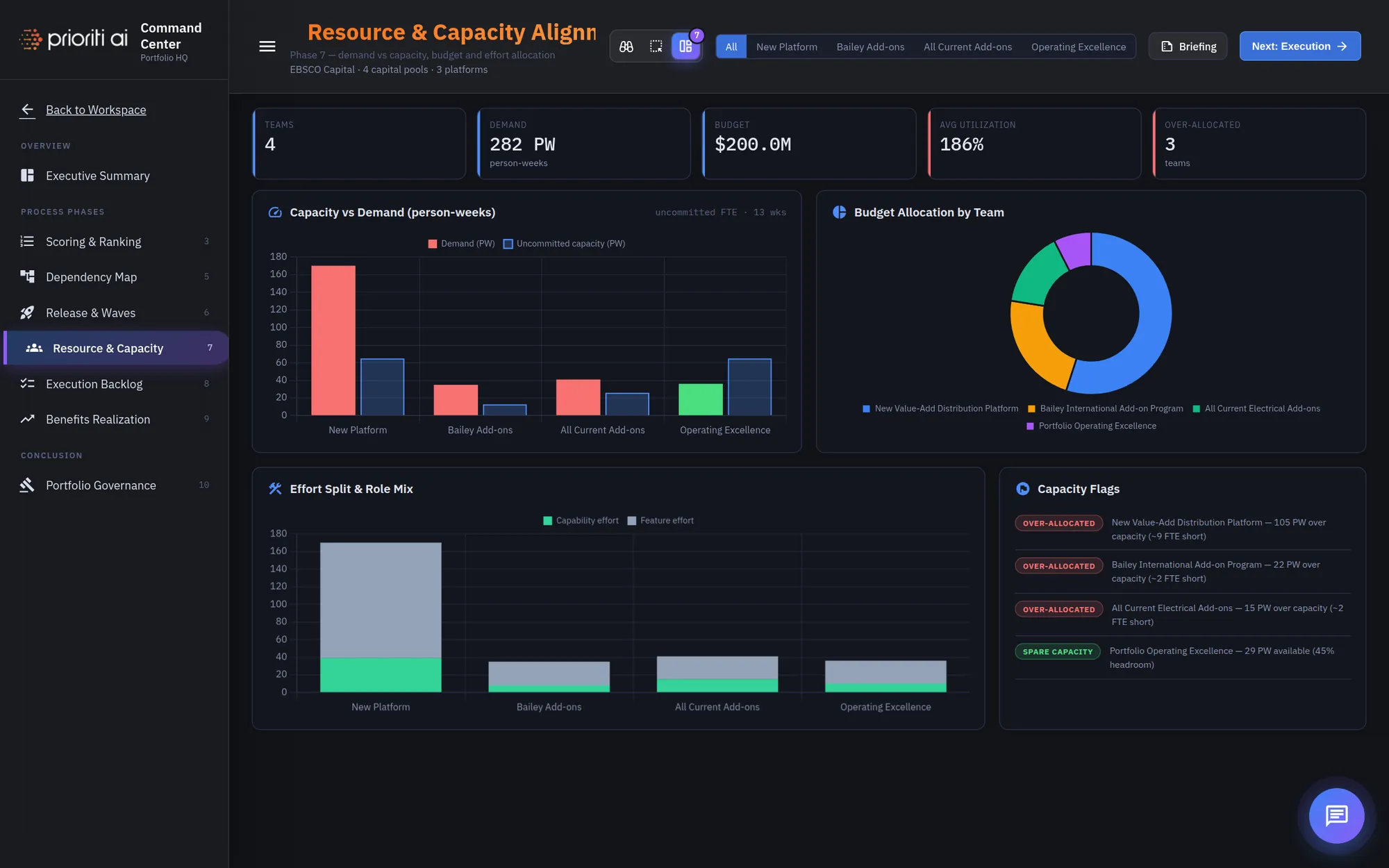
Task: Click Next: Execution button
Action: 1299,47
